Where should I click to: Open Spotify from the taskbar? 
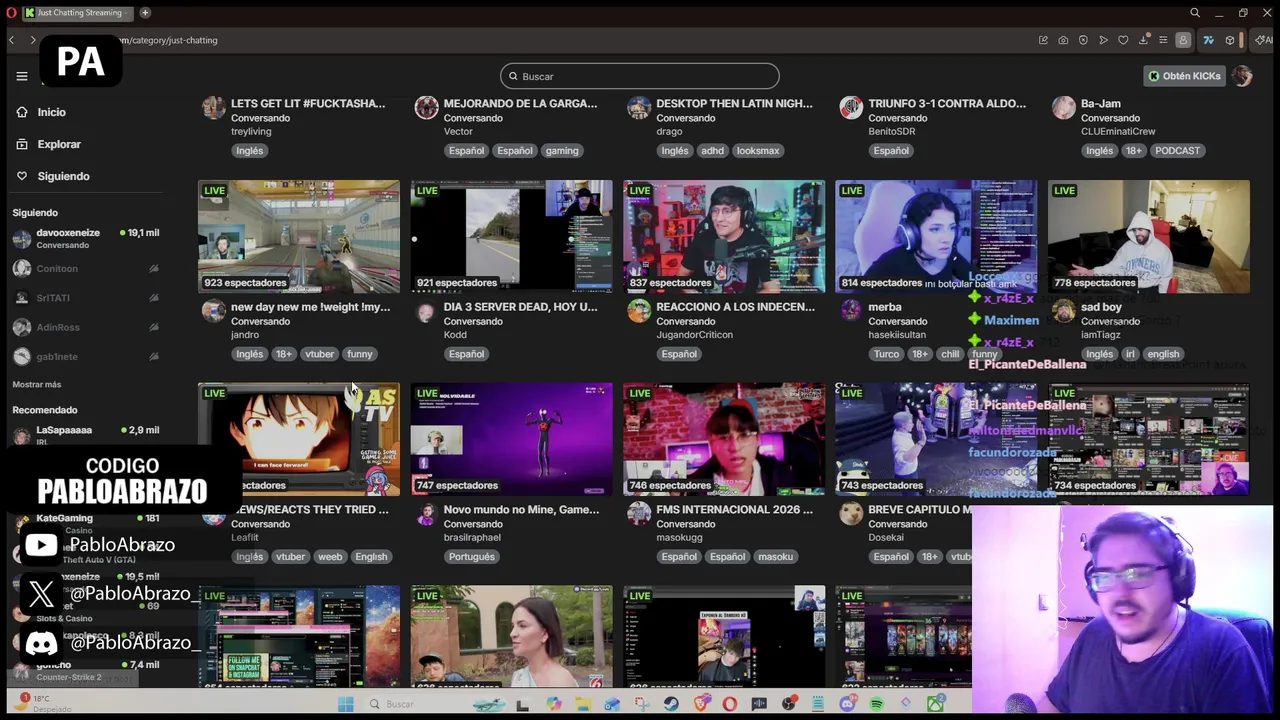[x=877, y=704]
